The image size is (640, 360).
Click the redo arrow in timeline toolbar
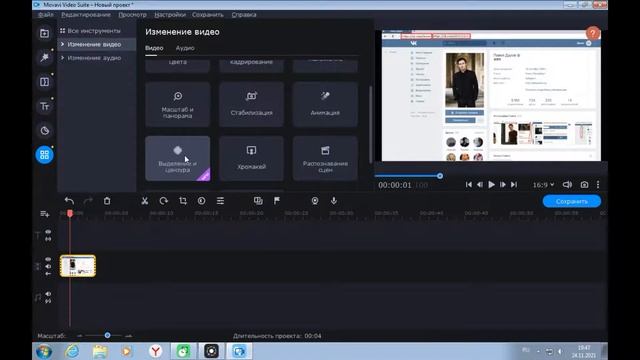[88, 201]
